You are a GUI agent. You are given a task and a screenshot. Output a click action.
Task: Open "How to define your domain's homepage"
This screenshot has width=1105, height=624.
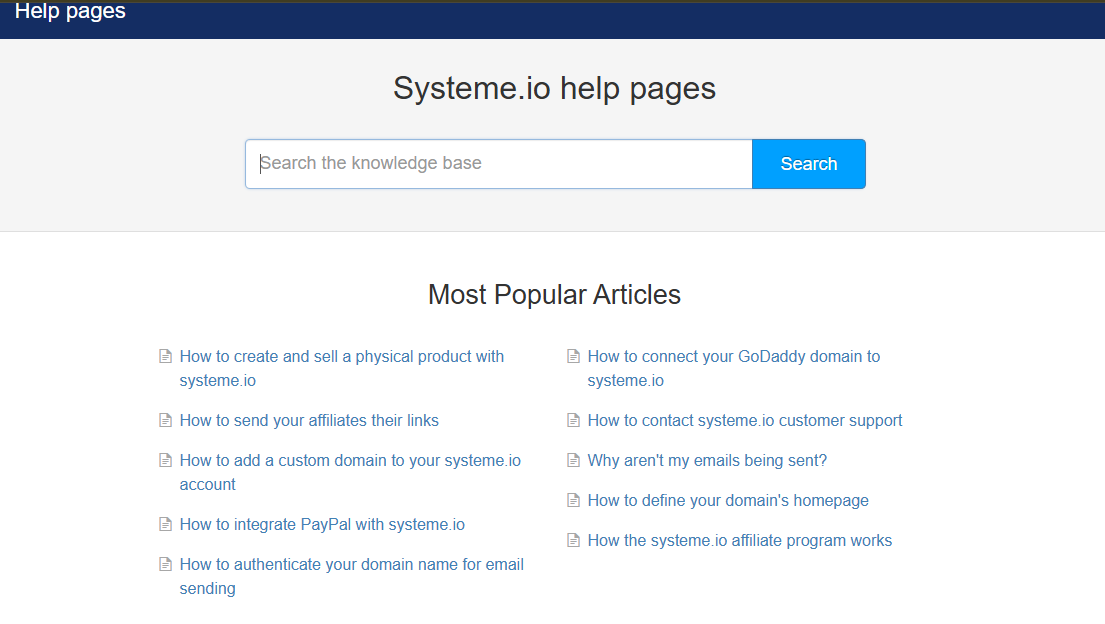(728, 500)
